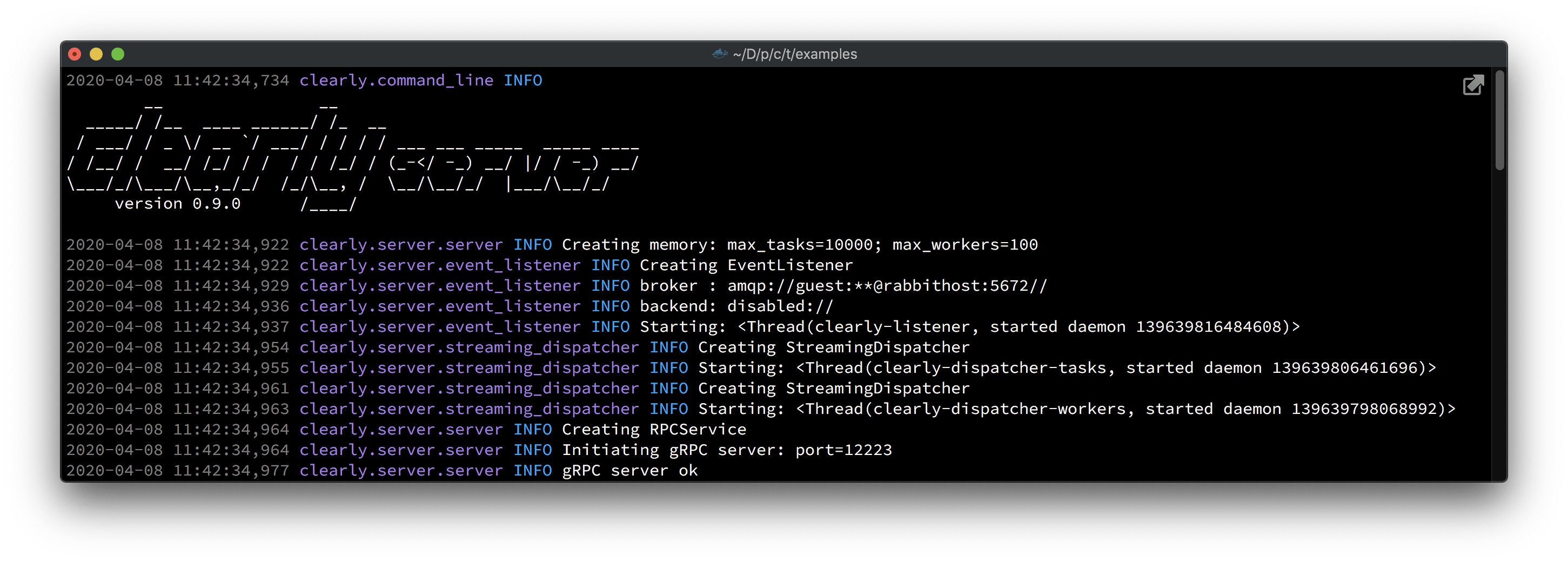
Task: Click 'max_tasks=10000;' in the memory line
Action: click(x=804, y=245)
